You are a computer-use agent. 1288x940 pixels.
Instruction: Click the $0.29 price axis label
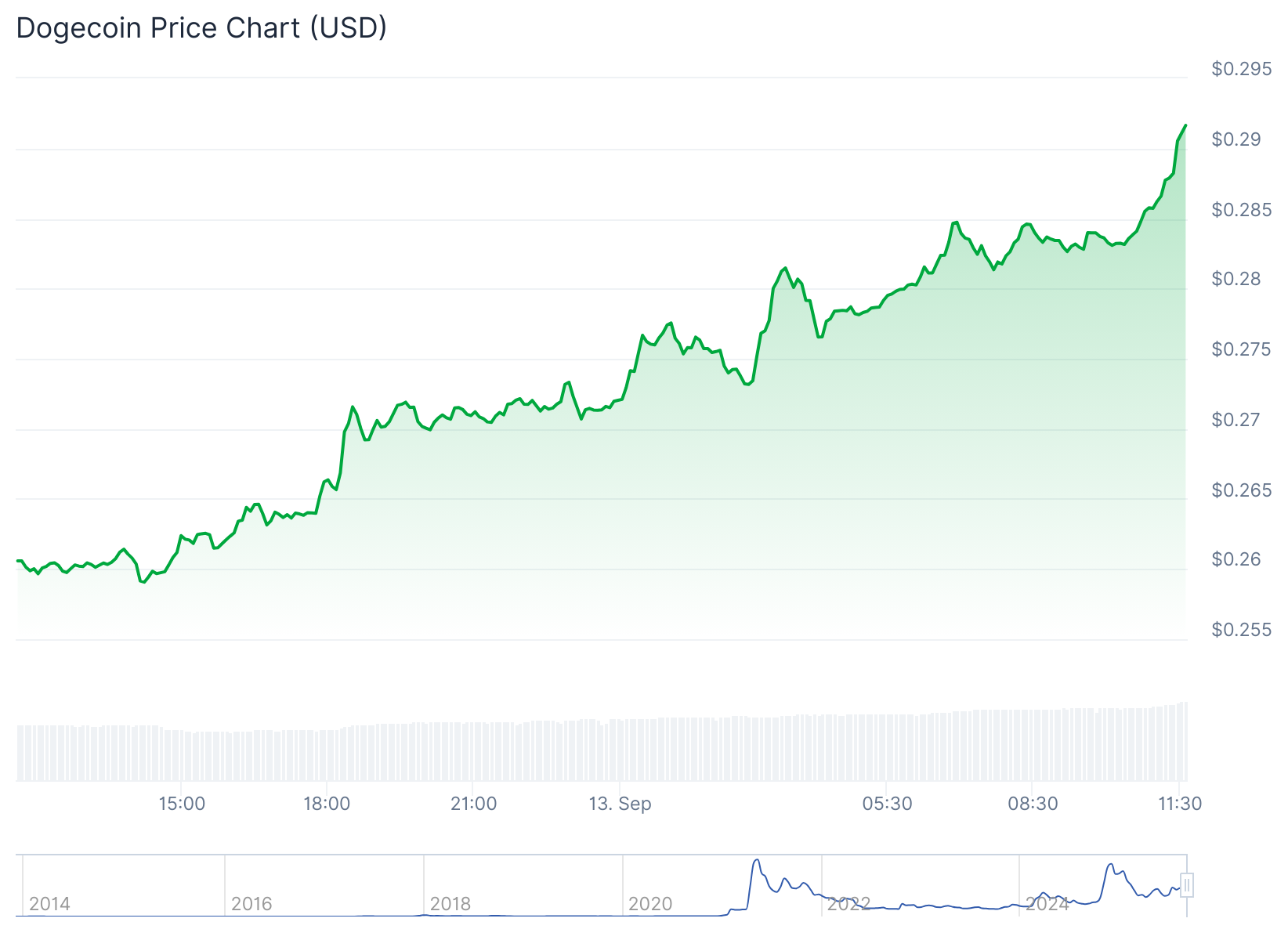1236,139
